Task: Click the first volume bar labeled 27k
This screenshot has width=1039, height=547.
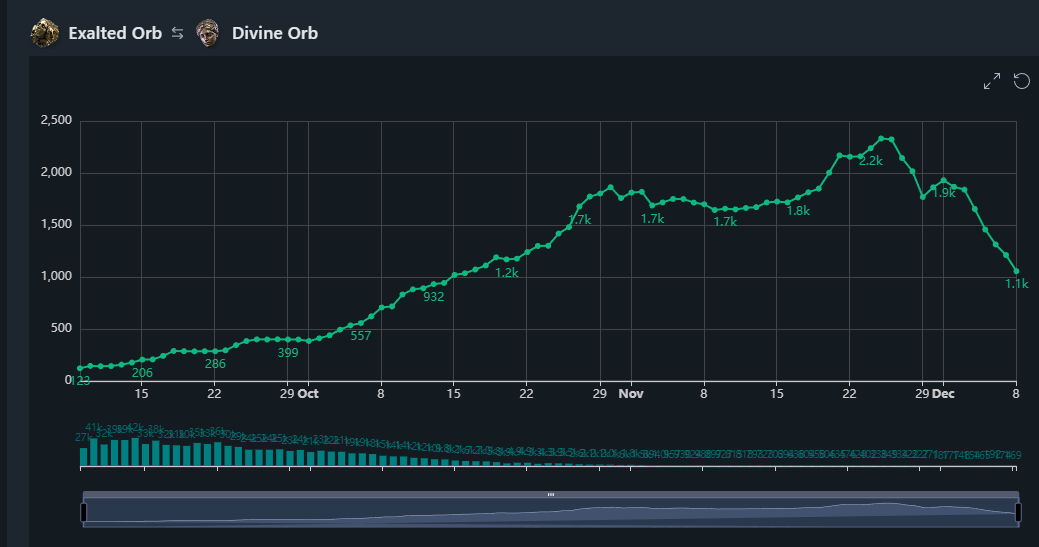Action: click(83, 457)
